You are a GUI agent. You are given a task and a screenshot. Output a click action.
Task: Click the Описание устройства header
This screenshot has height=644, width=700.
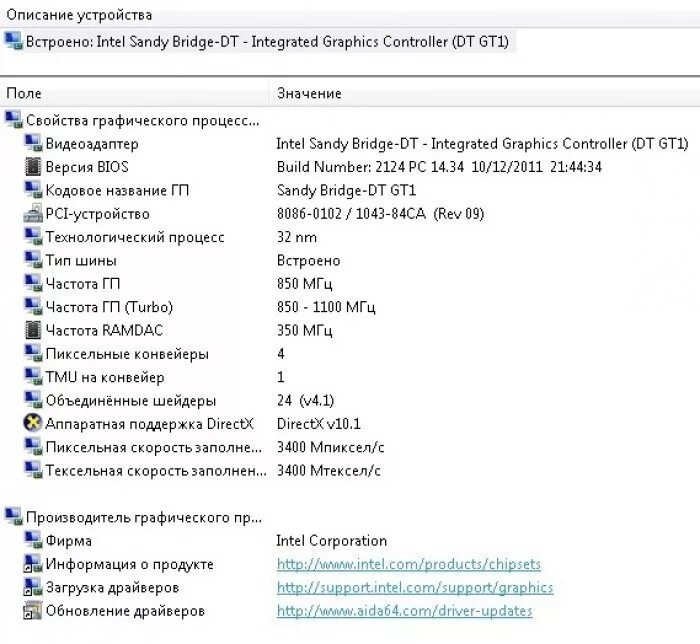coord(79,15)
